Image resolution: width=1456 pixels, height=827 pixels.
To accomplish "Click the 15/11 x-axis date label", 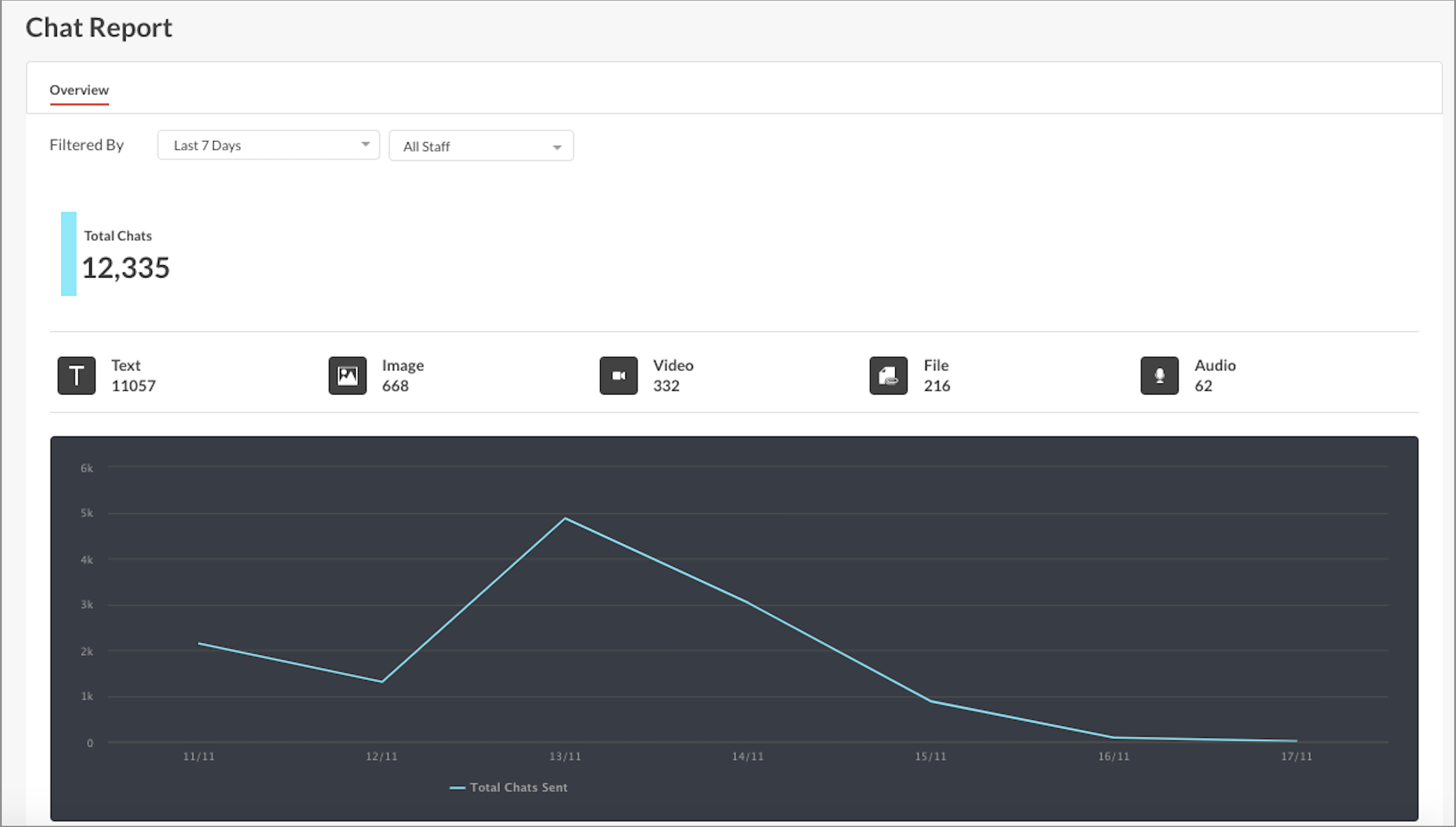I will point(931,757).
